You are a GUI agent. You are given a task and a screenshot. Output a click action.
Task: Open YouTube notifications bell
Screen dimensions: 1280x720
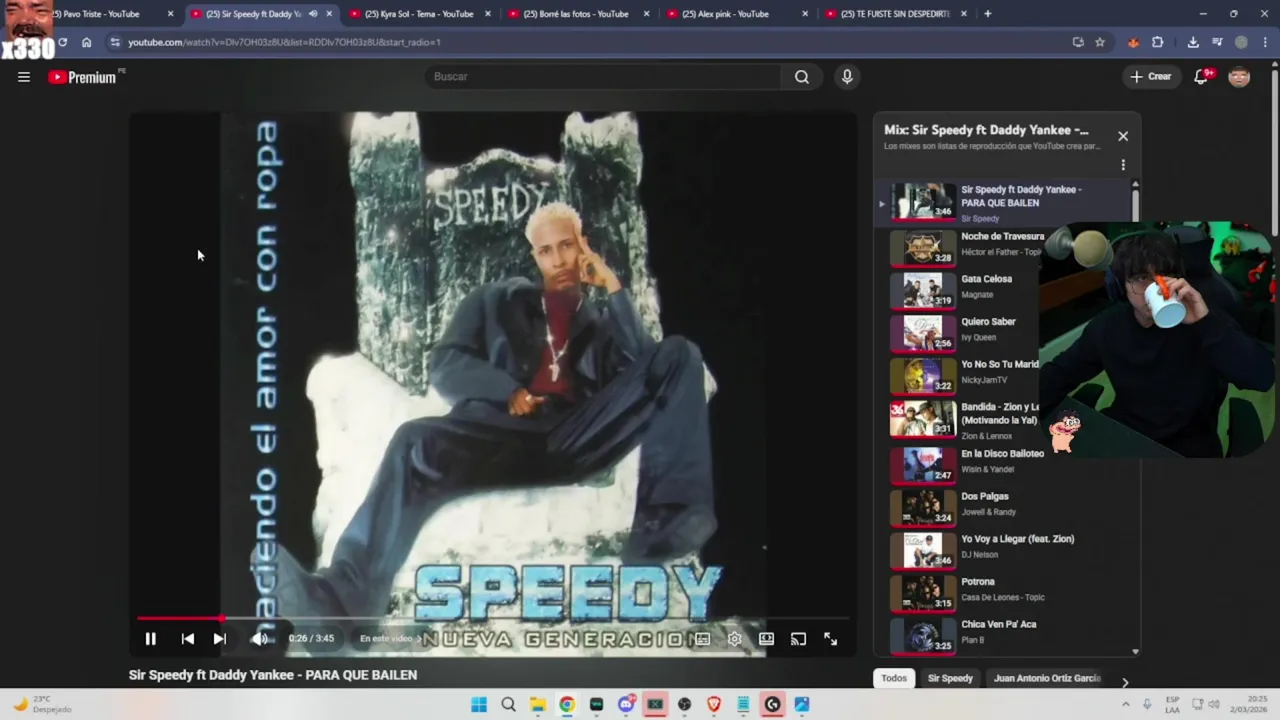pyautogui.click(x=1202, y=77)
